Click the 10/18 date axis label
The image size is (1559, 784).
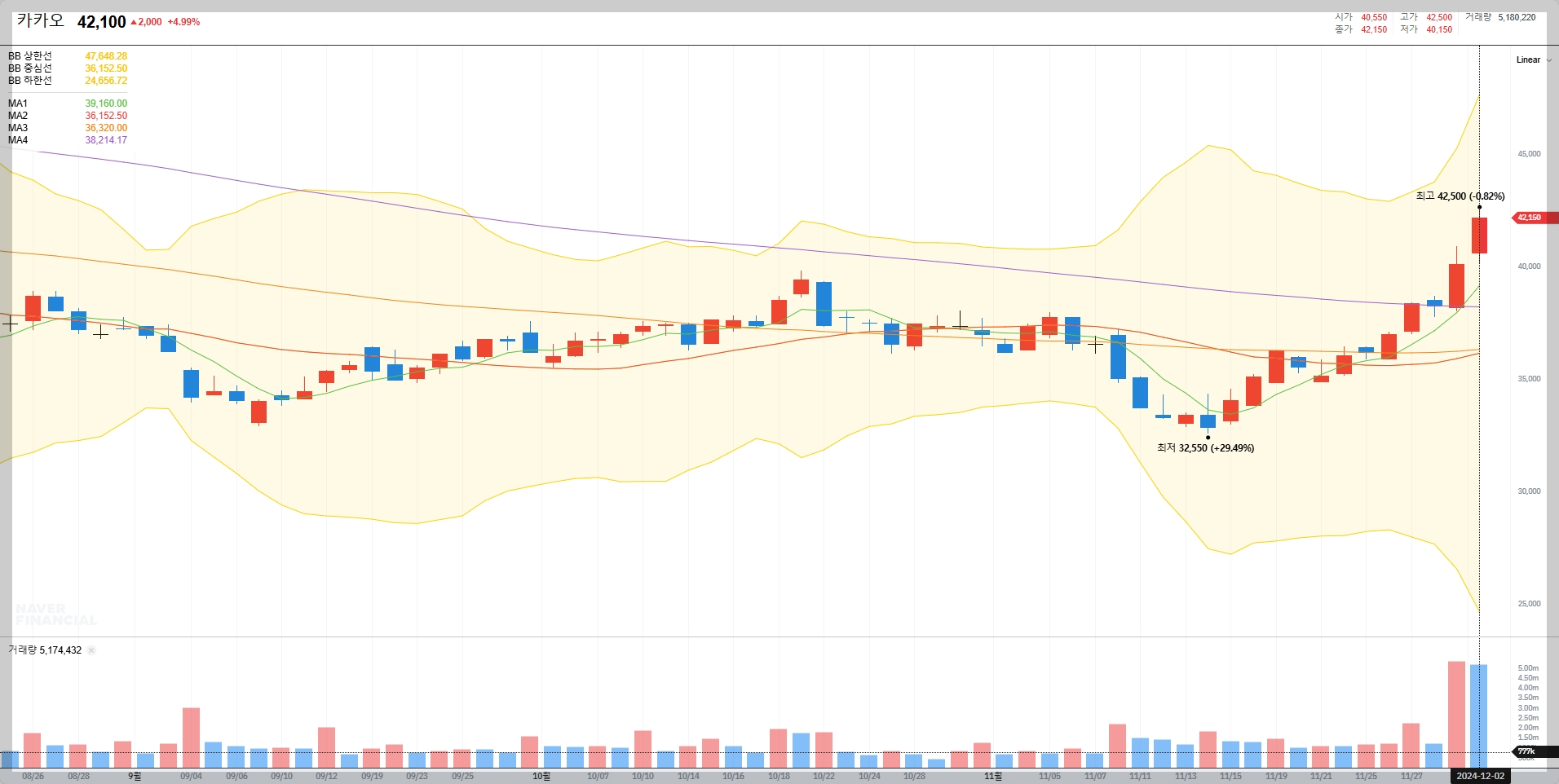tap(779, 777)
